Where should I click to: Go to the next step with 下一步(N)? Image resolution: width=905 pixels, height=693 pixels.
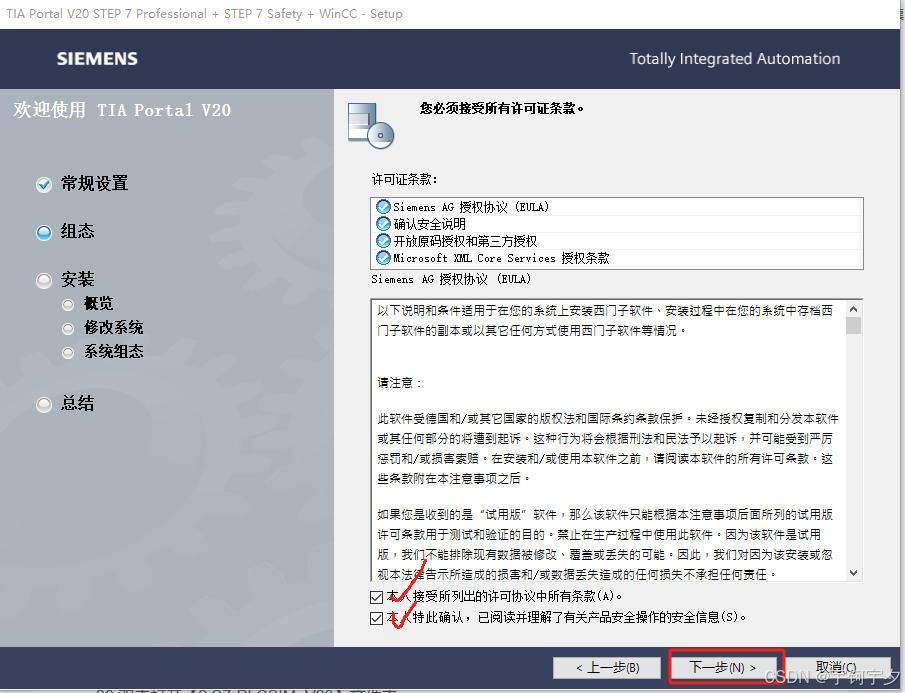coord(722,668)
